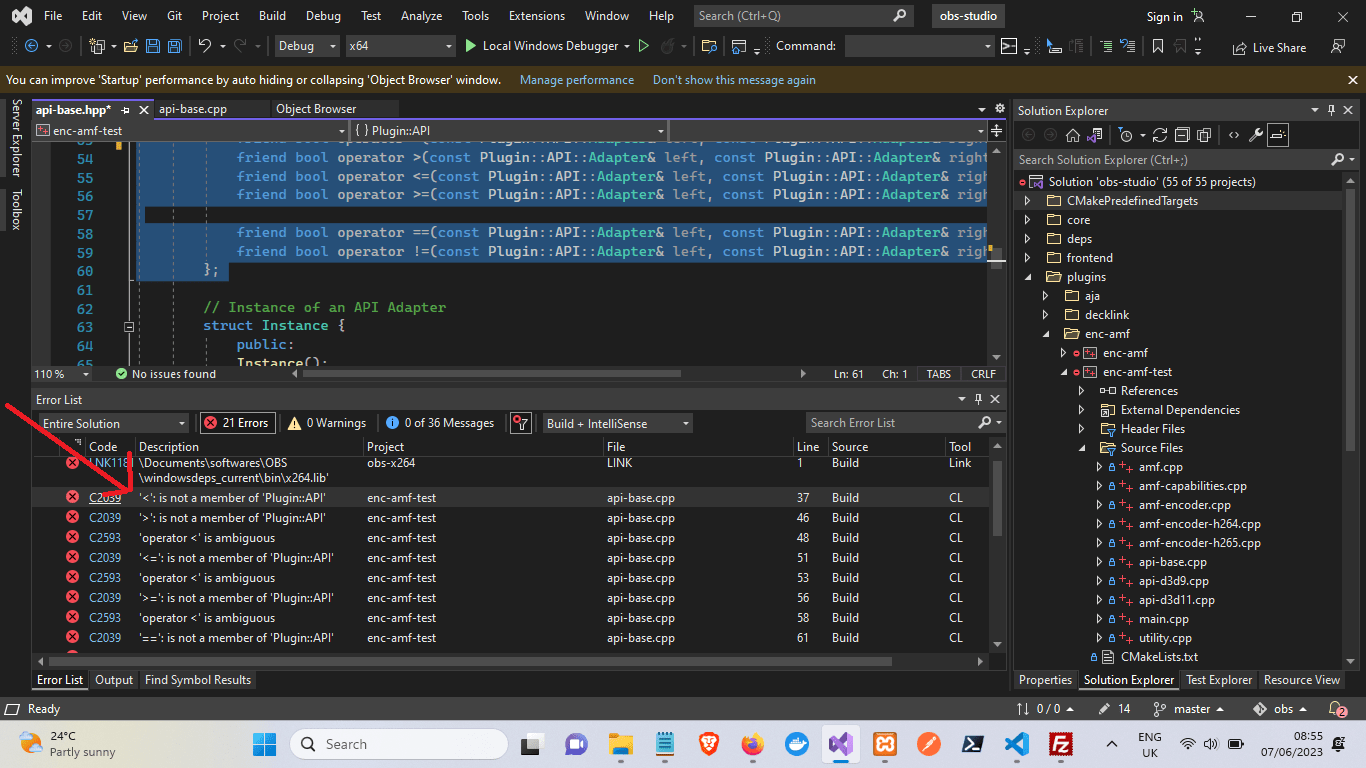Expand the Header Files node

[x=1082, y=429]
